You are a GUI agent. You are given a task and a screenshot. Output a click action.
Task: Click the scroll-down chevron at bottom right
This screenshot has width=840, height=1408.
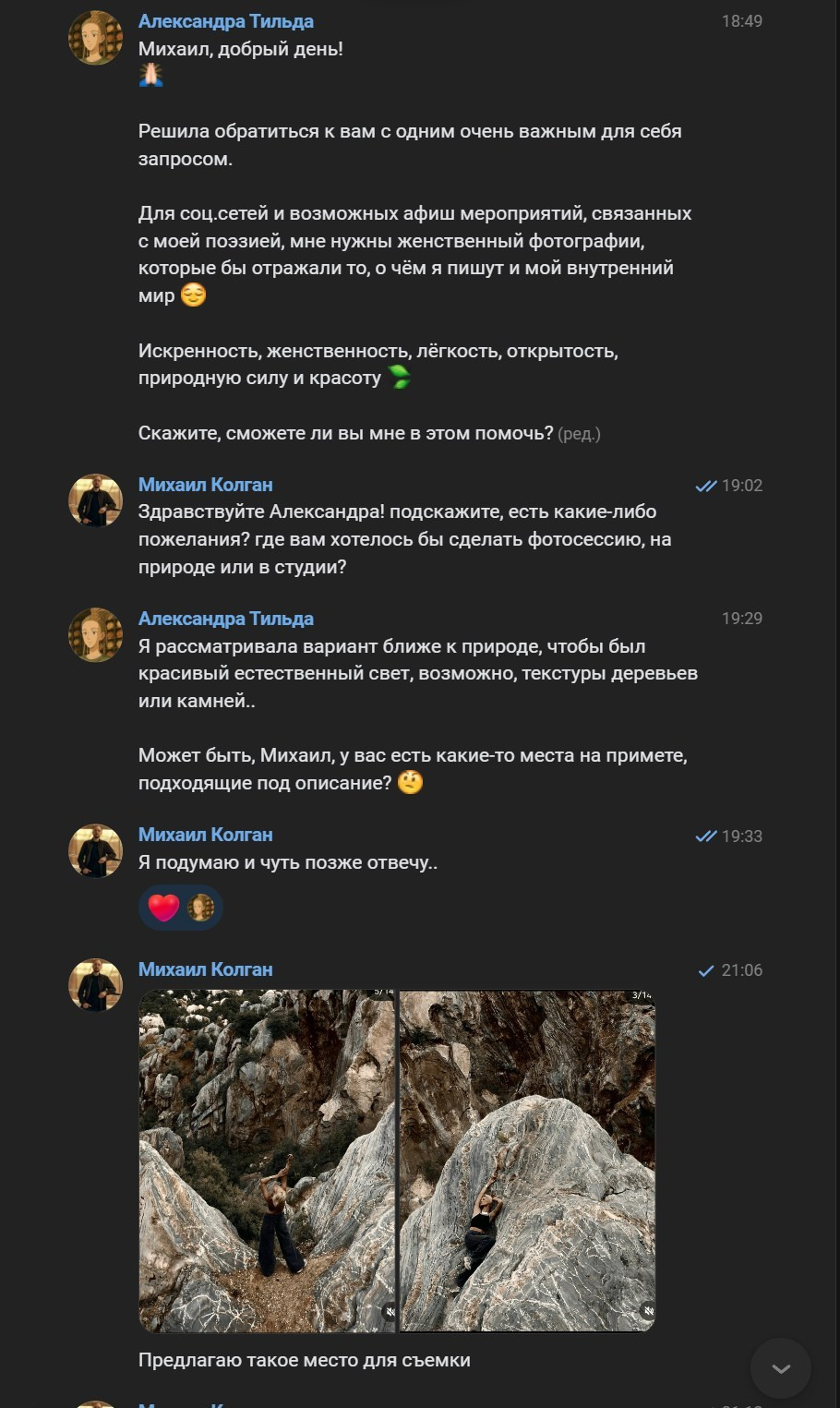click(x=781, y=1368)
